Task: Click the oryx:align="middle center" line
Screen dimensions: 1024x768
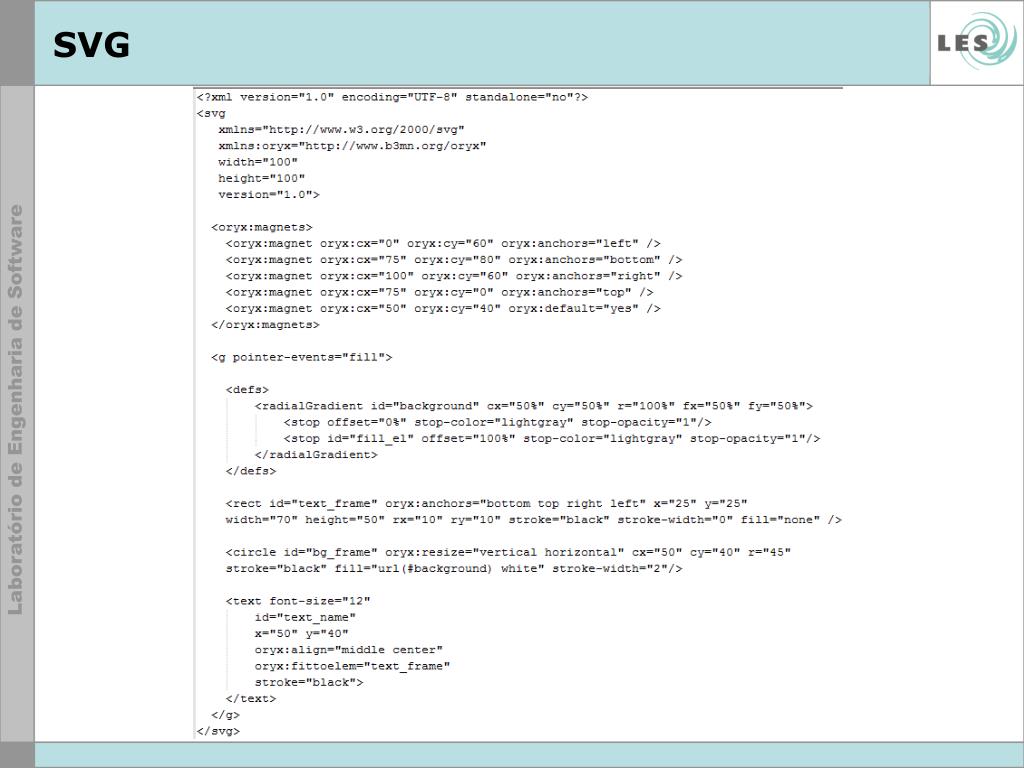Action: click(x=349, y=650)
